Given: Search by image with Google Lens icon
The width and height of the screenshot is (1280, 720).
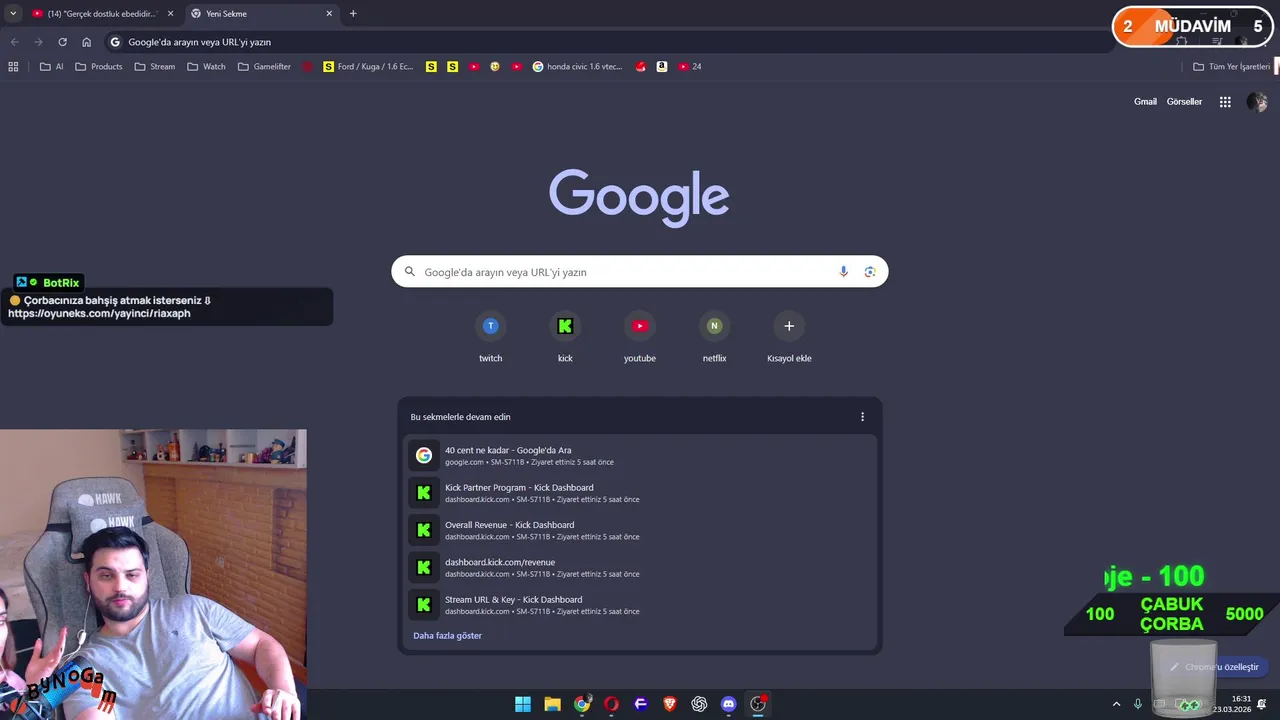Looking at the screenshot, I should [x=870, y=272].
